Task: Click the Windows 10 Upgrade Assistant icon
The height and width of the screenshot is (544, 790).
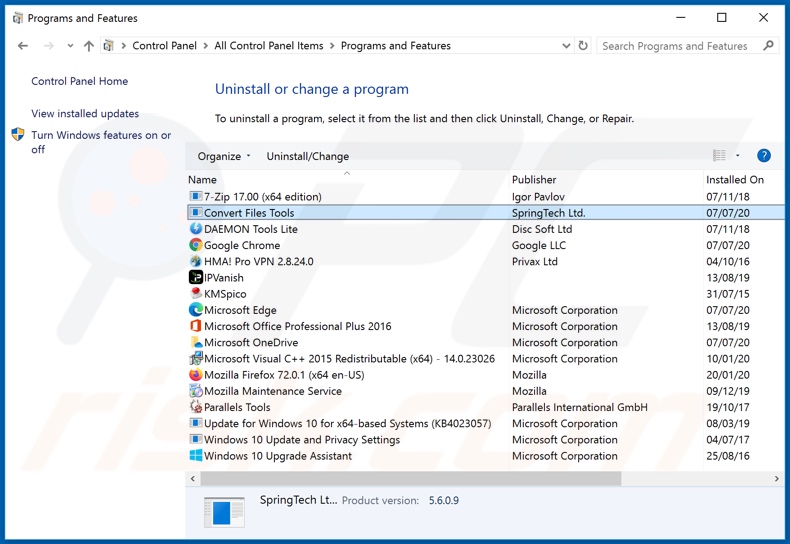Action: point(195,455)
